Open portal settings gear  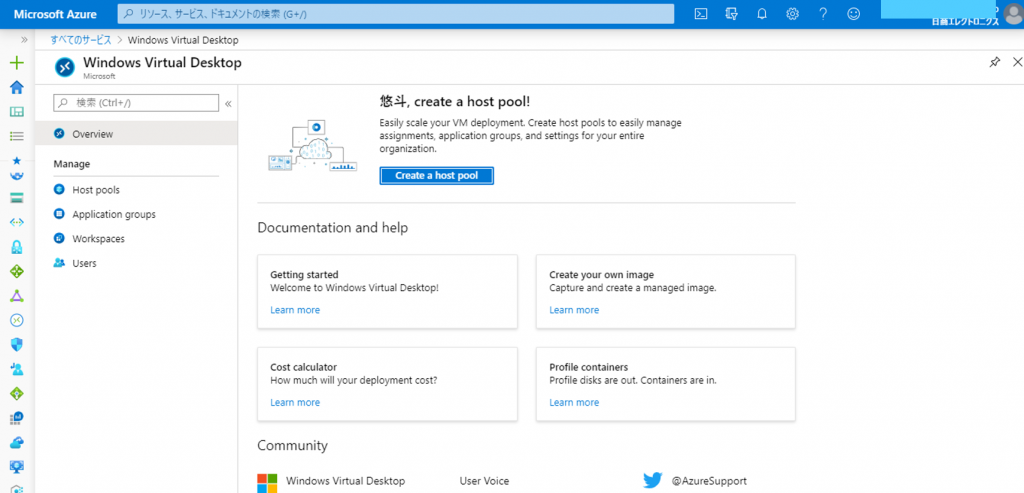click(792, 14)
